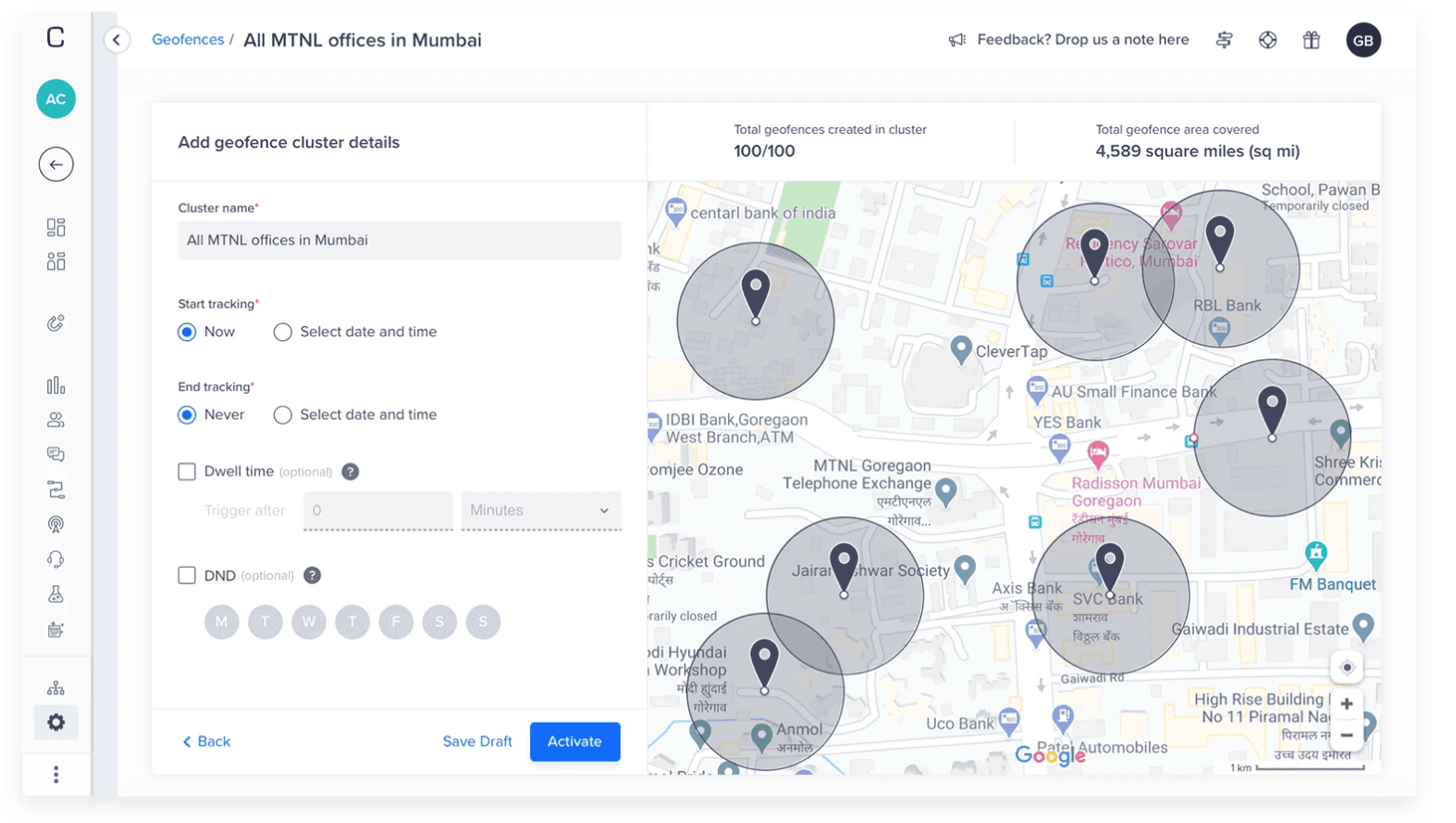Zoom in on the map

(x=1346, y=704)
